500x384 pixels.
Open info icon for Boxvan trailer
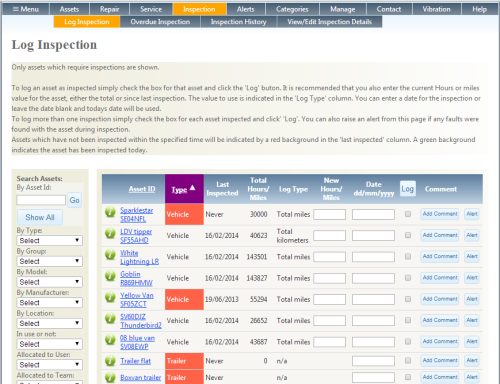(110, 377)
